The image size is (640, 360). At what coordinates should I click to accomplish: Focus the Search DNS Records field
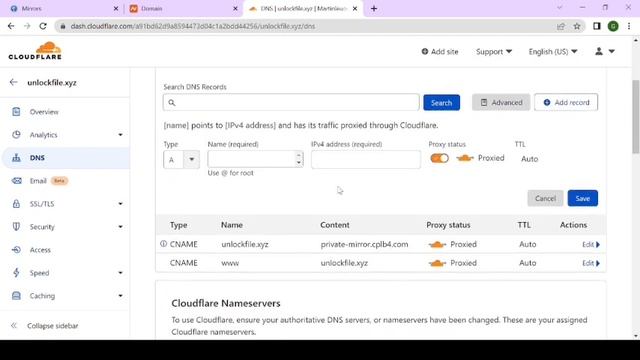291,102
